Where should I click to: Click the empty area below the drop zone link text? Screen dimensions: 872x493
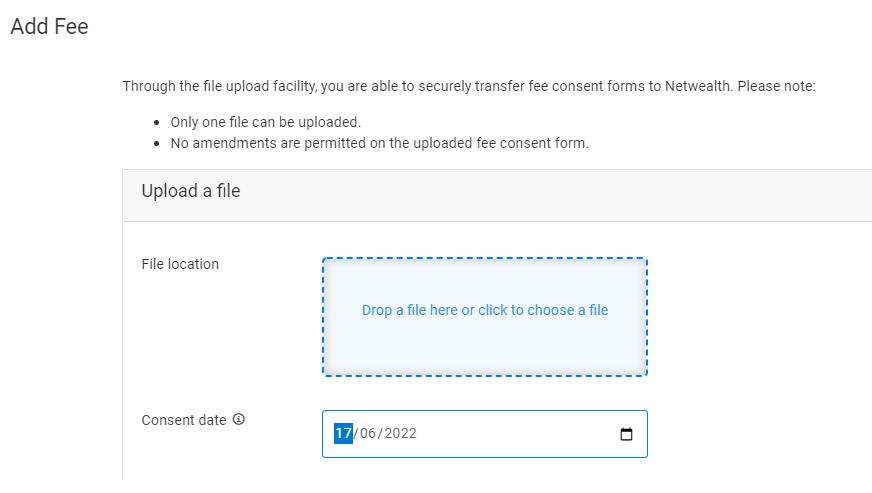[484, 350]
